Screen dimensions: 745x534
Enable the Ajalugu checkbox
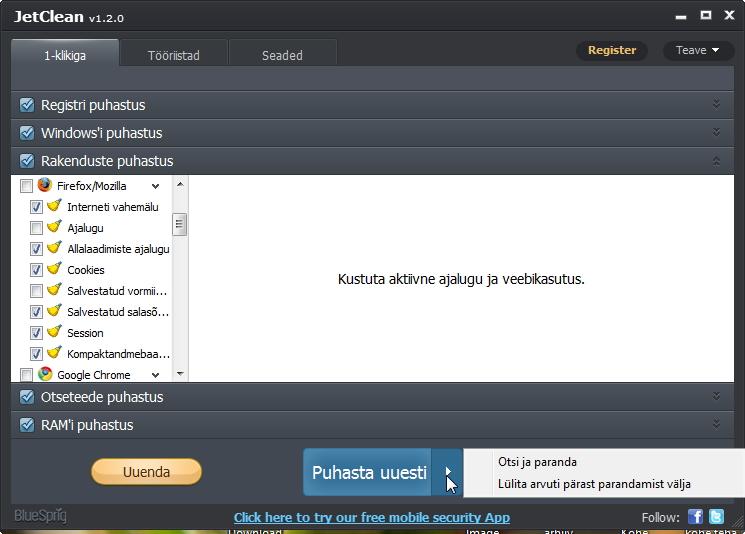(36, 228)
